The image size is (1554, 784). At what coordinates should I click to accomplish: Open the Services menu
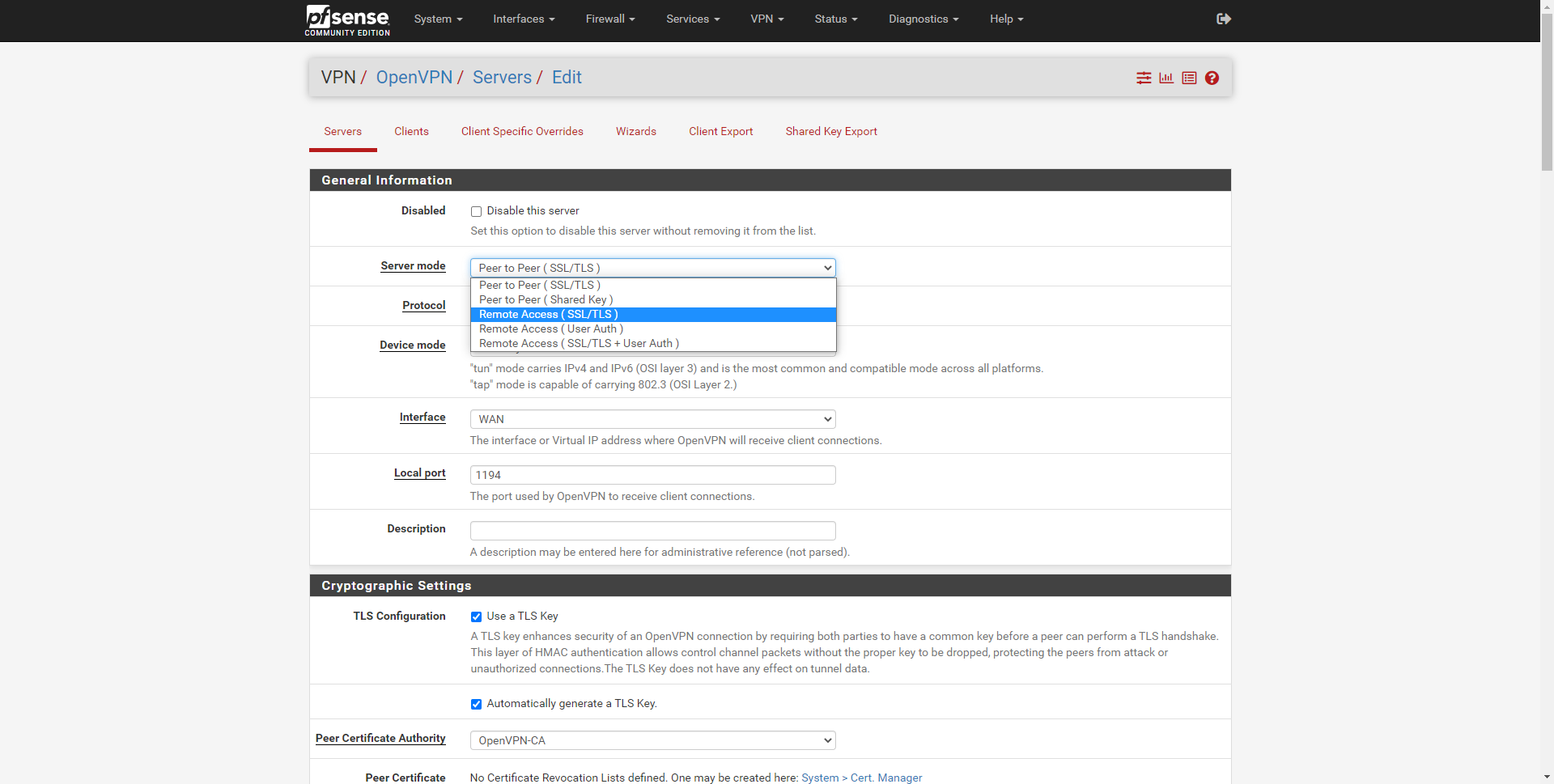693,19
